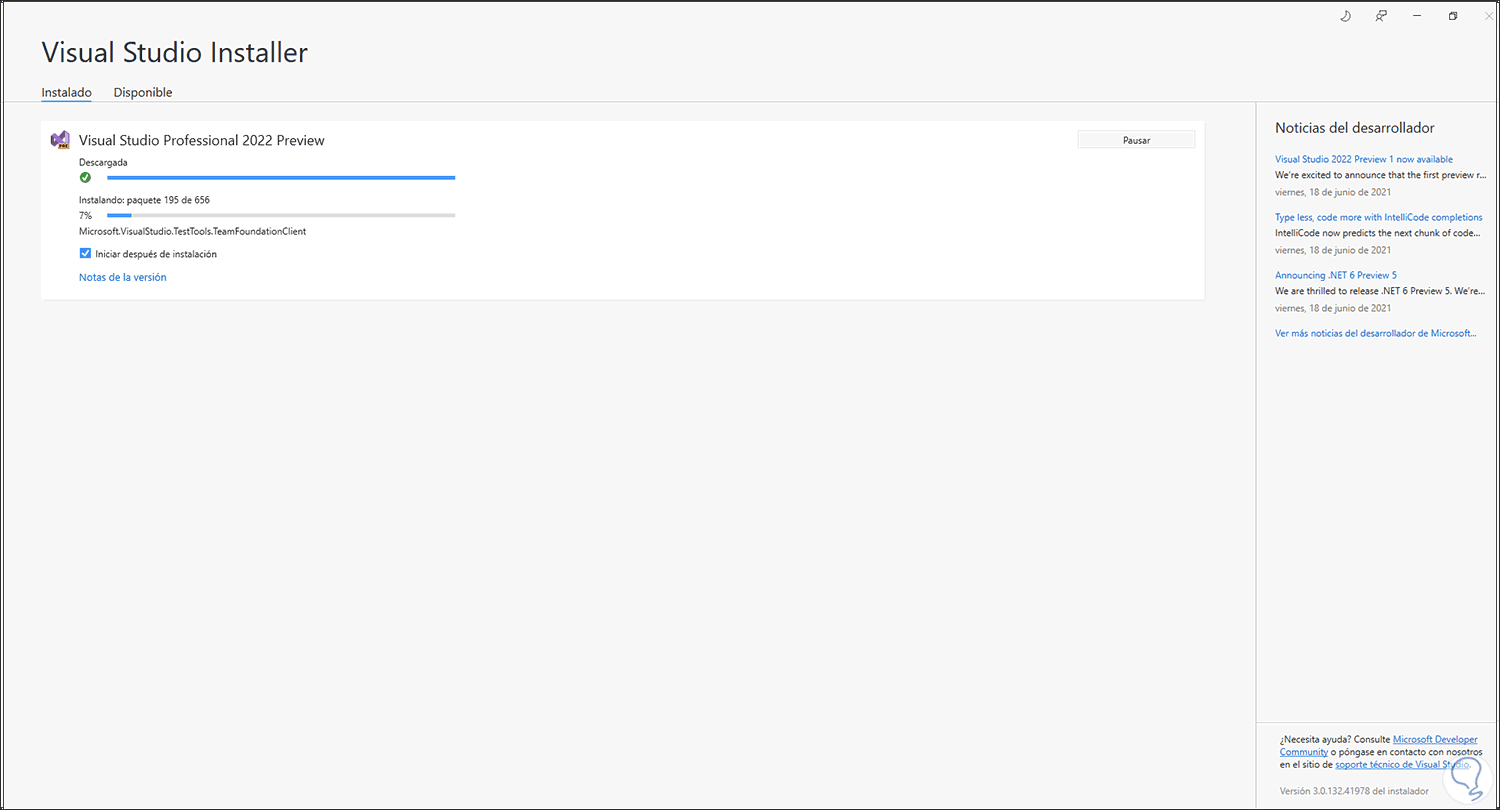Viewport: 1500px width, 810px height.
Task: Click the Visual Studio Professional product icon
Action: point(59,140)
